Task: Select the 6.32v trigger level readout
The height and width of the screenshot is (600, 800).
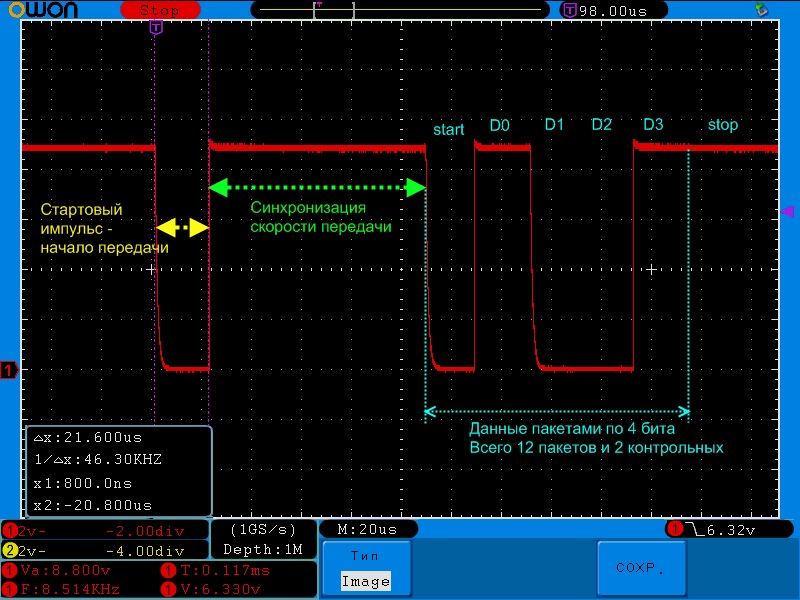Action: [x=731, y=531]
